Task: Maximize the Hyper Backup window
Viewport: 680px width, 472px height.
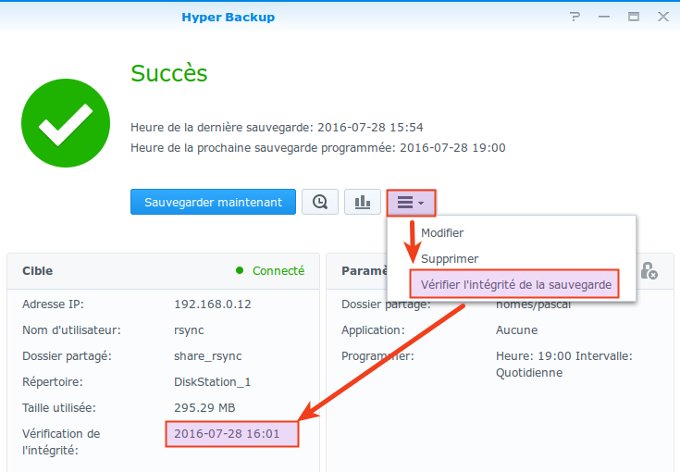Action: pos(634,17)
